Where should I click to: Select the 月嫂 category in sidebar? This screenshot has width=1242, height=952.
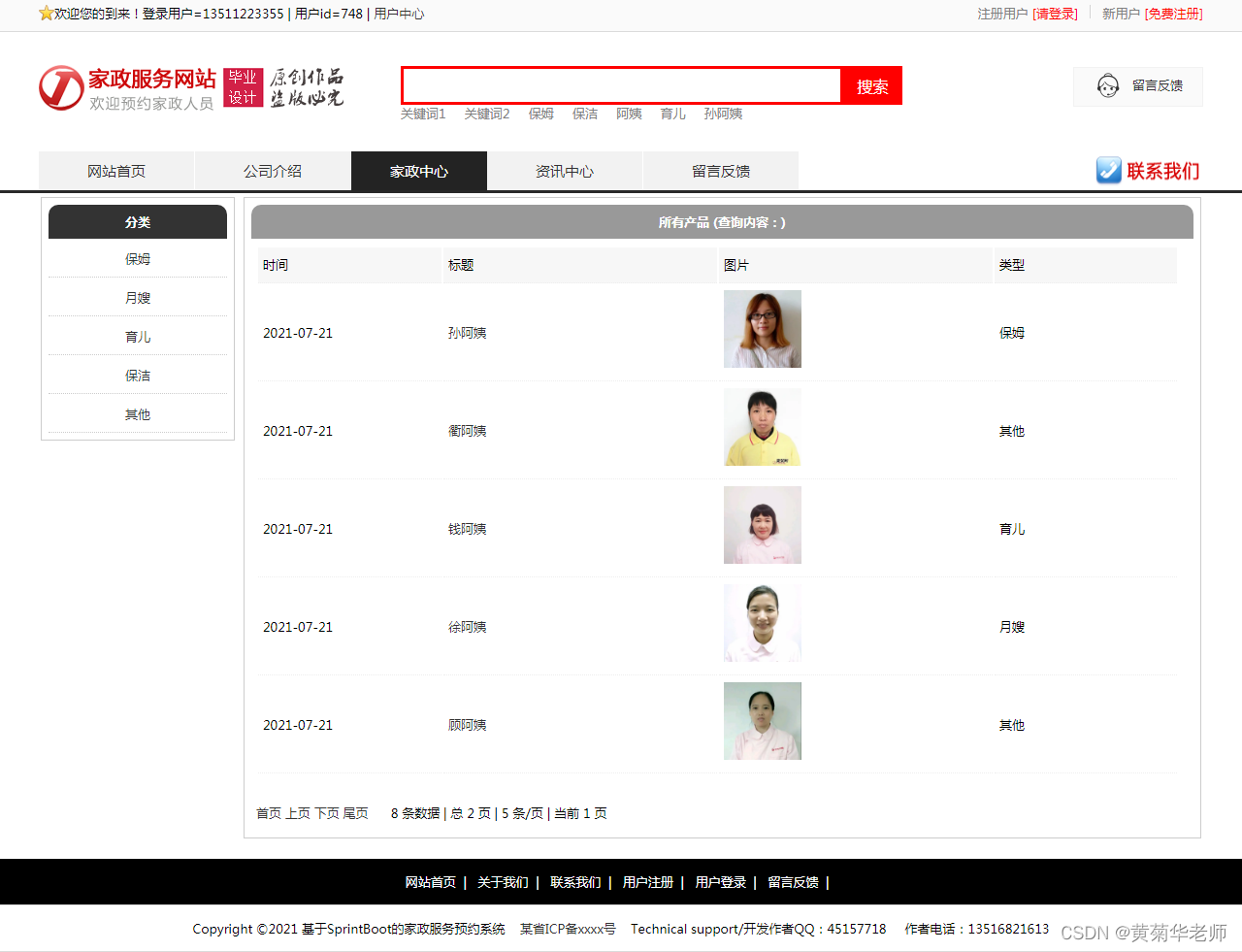point(137,298)
